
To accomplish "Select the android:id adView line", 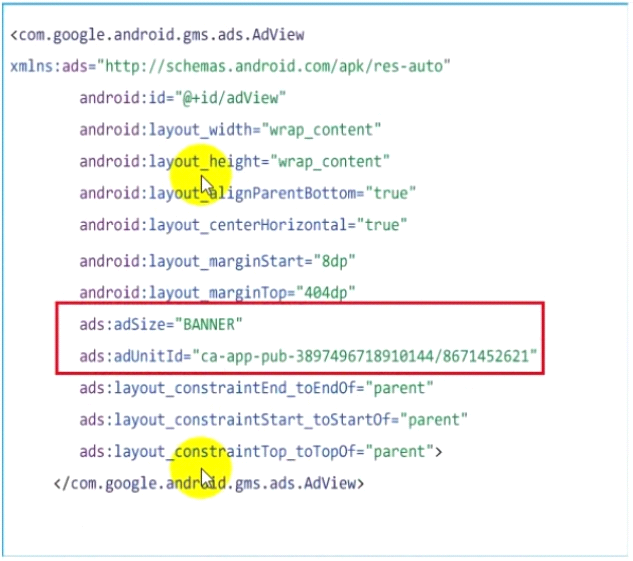I will 184,98.
